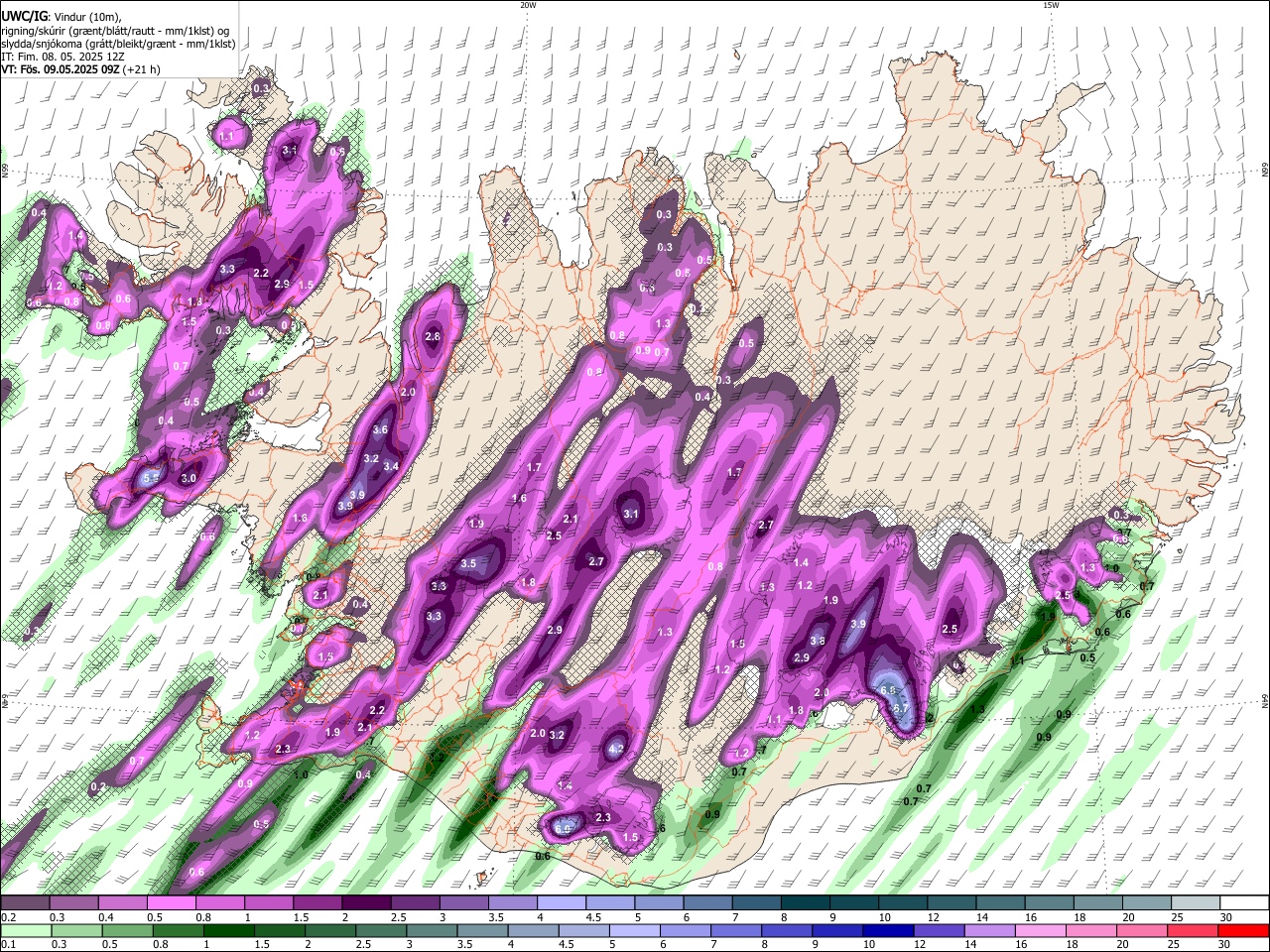
Task: Click the '4.5' label in the upper legend row
Action: 593,917
